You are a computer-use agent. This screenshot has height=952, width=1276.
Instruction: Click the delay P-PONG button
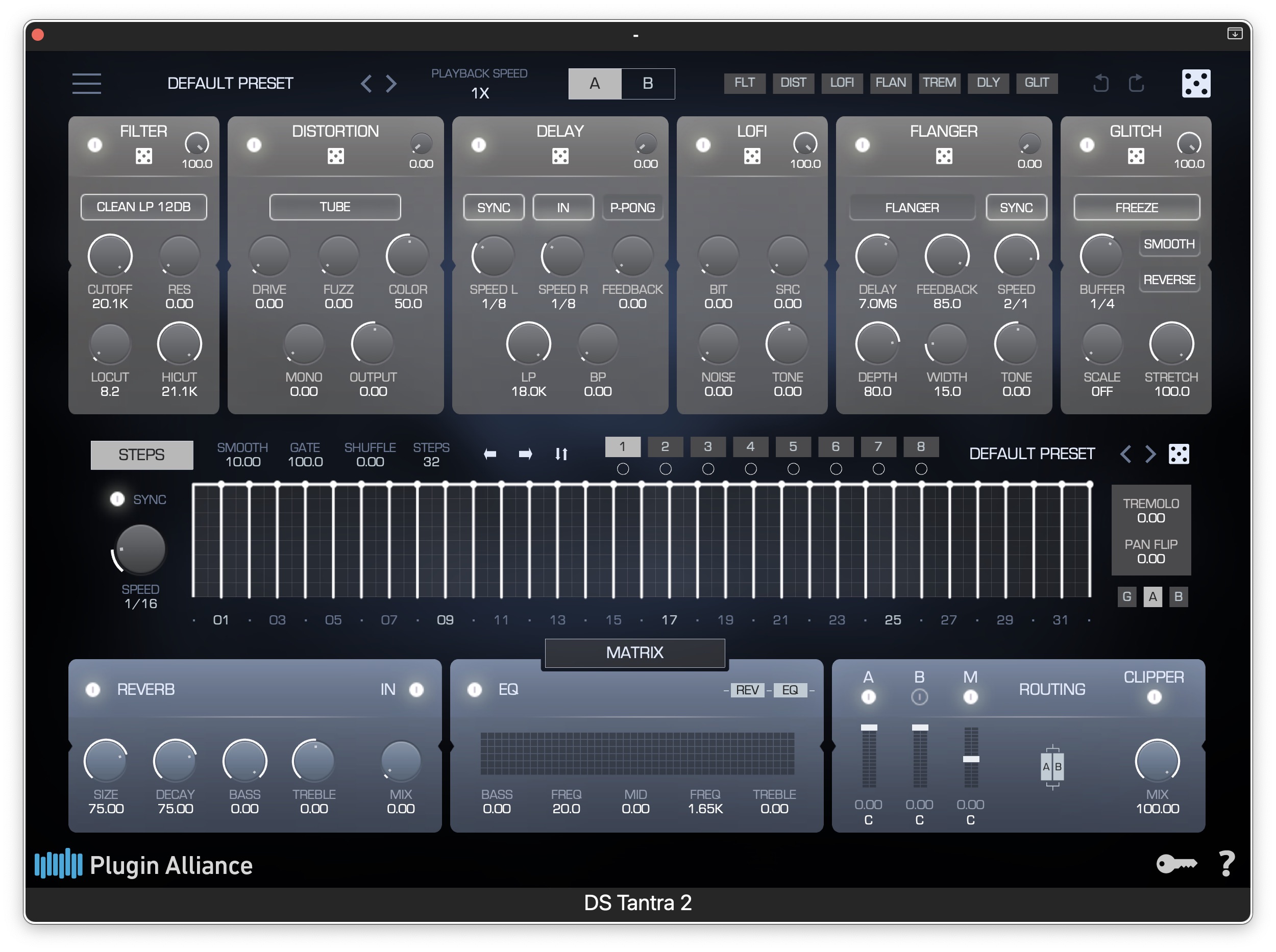pyautogui.click(x=632, y=208)
